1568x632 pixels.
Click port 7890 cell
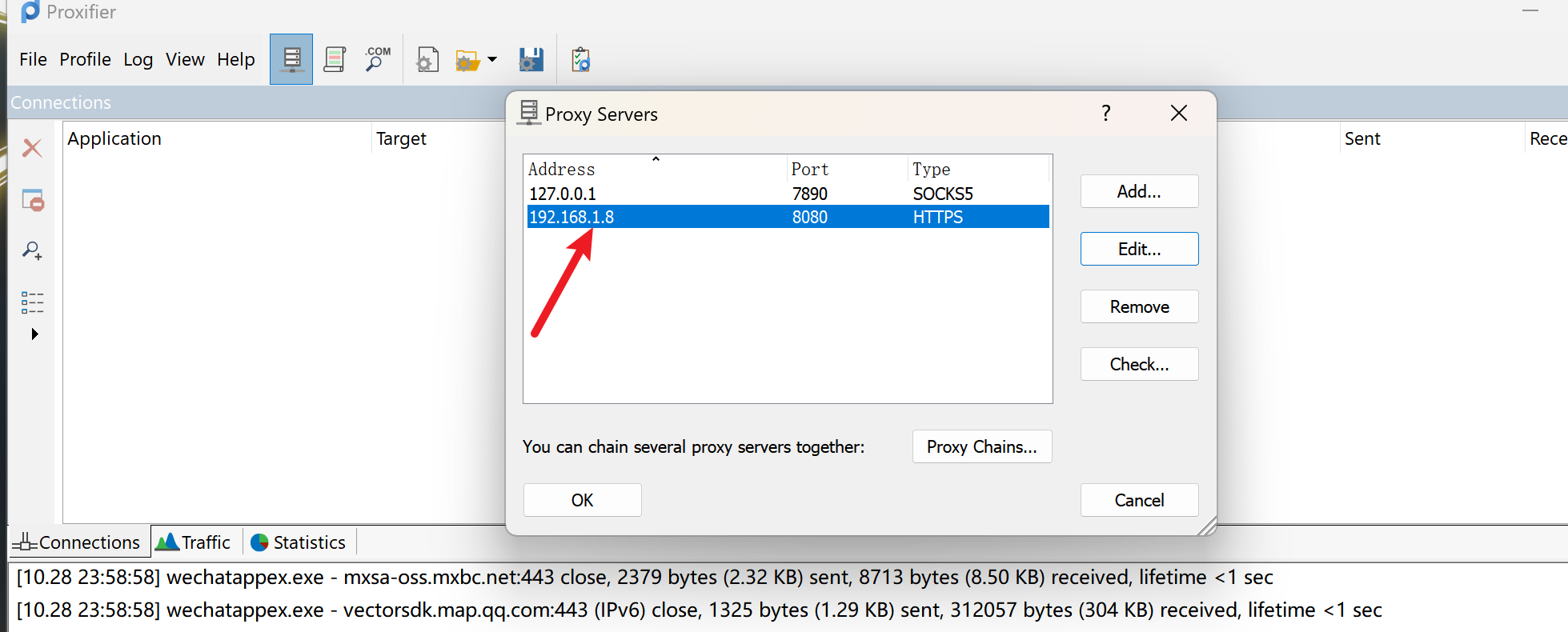coord(810,194)
